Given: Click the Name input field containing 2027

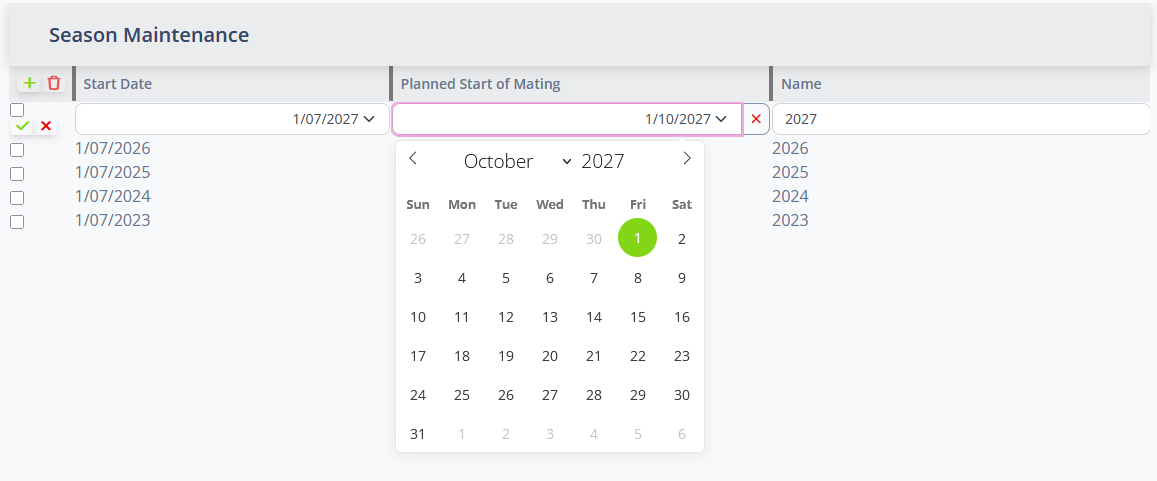Looking at the screenshot, I should 960,119.
